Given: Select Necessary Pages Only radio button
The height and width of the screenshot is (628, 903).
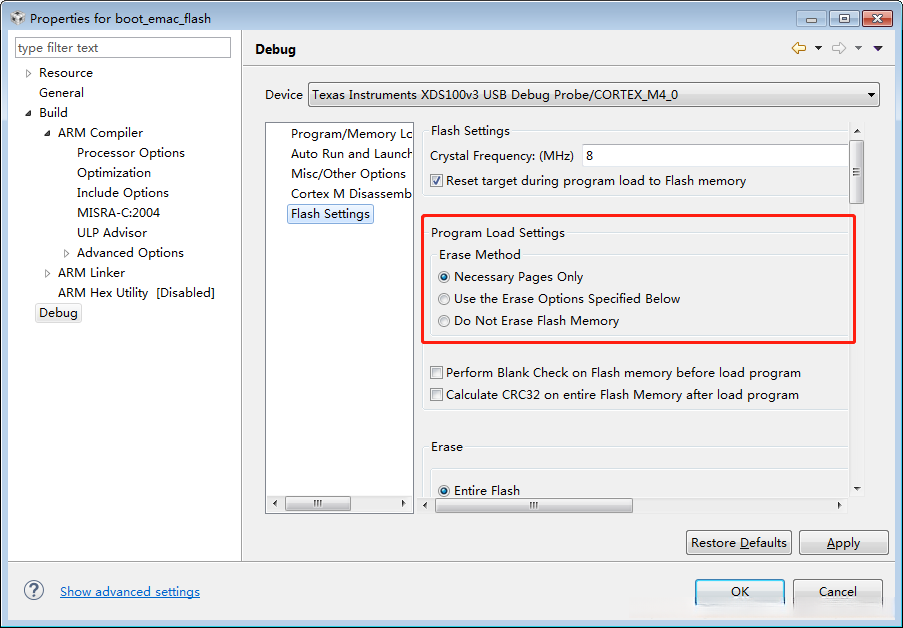Looking at the screenshot, I should [445, 277].
